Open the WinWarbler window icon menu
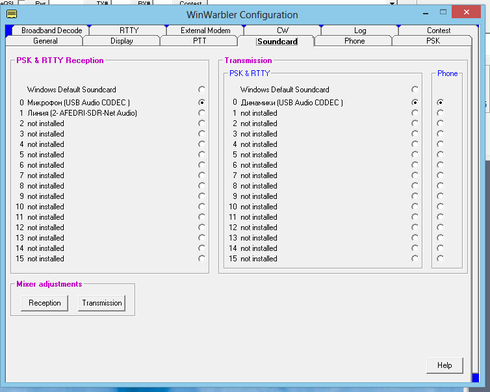 click(12, 14)
